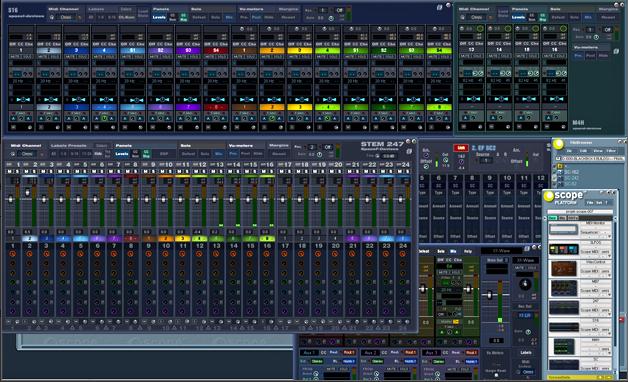The width and height of the screenshot is (628, 382).
Task: Solo channel 1 in STEM 247
Action: coord(16,171)
